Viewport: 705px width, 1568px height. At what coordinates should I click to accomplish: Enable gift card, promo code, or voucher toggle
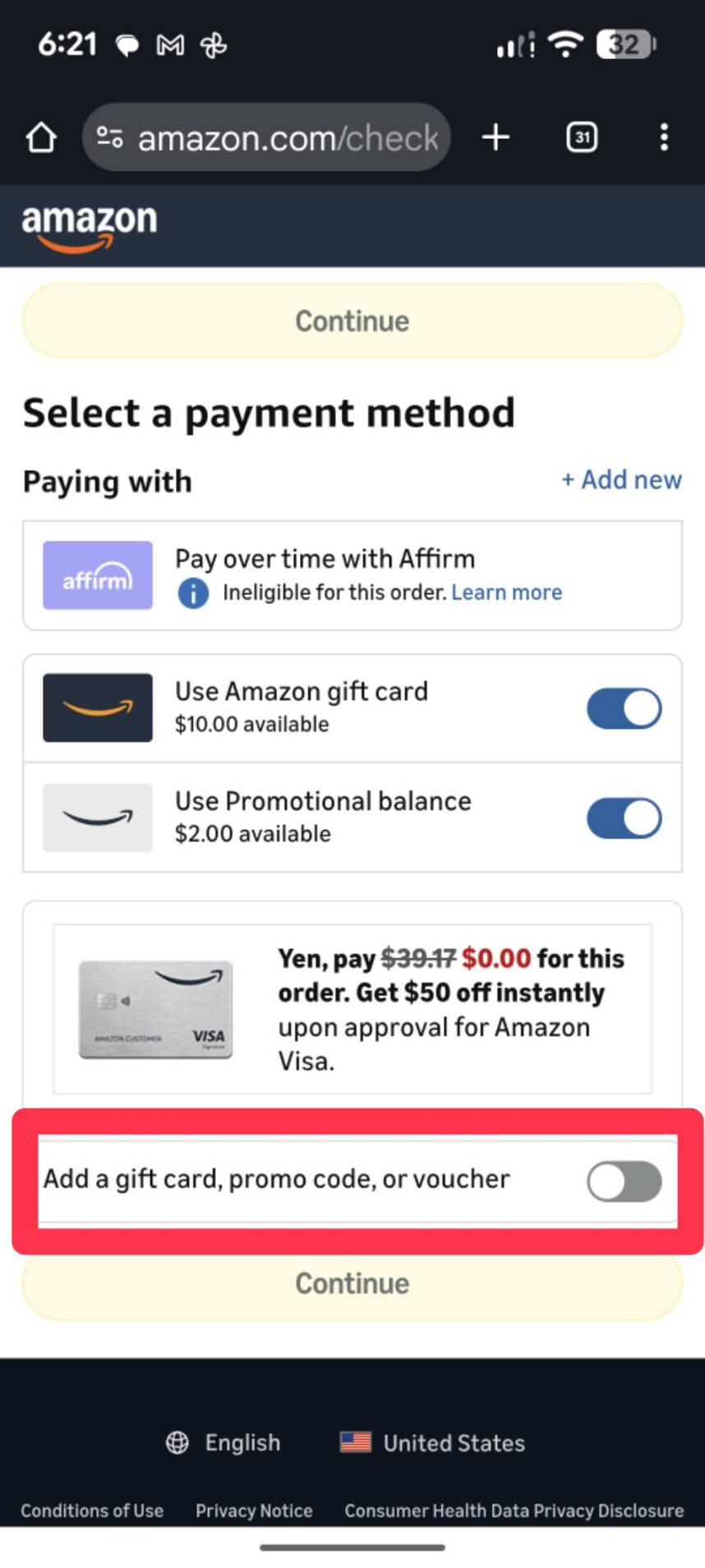point(624,1181)
